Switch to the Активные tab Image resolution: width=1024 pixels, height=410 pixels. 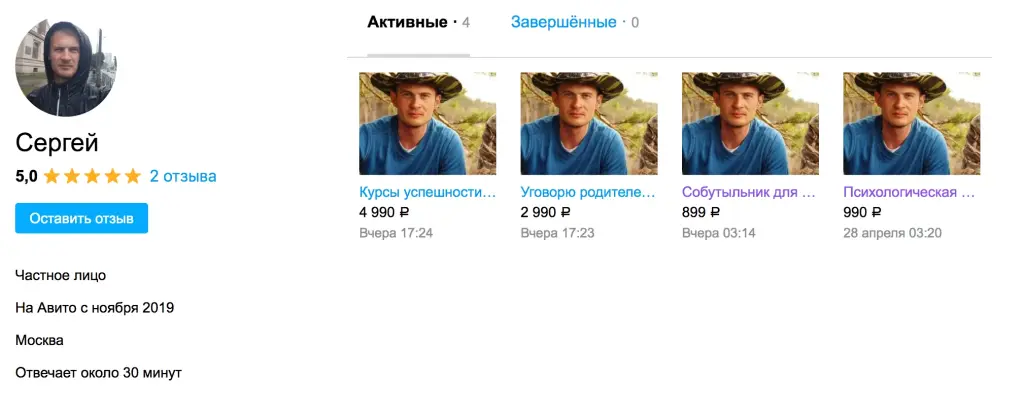407,22
